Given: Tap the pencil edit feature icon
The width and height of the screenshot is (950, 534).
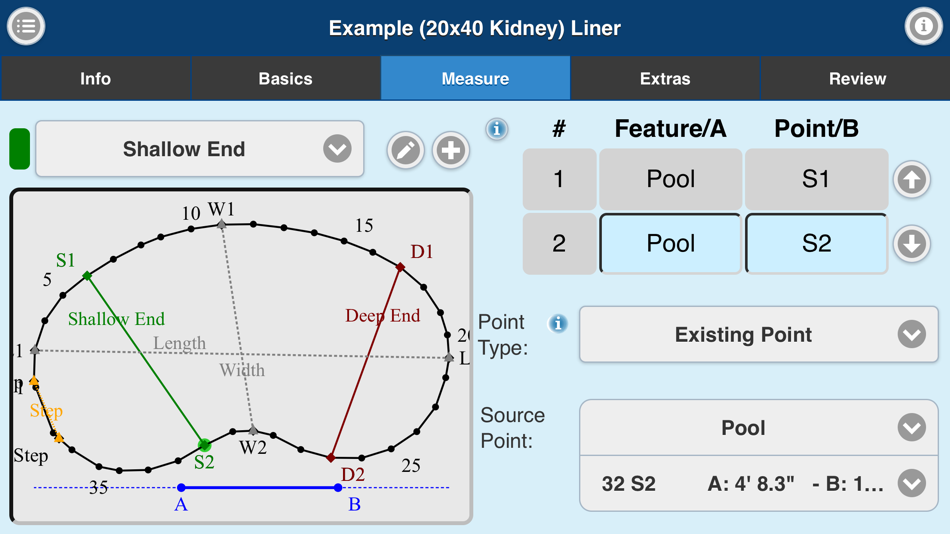Looking at the screenshot, I should (x=405, y=150).
